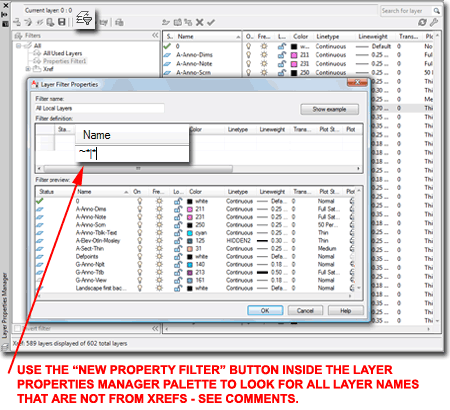This screenshot has height=410, width=450.
Task: Click lock icon of A-Anno-Tblk-Text in preview
Action: pos(178,233)
